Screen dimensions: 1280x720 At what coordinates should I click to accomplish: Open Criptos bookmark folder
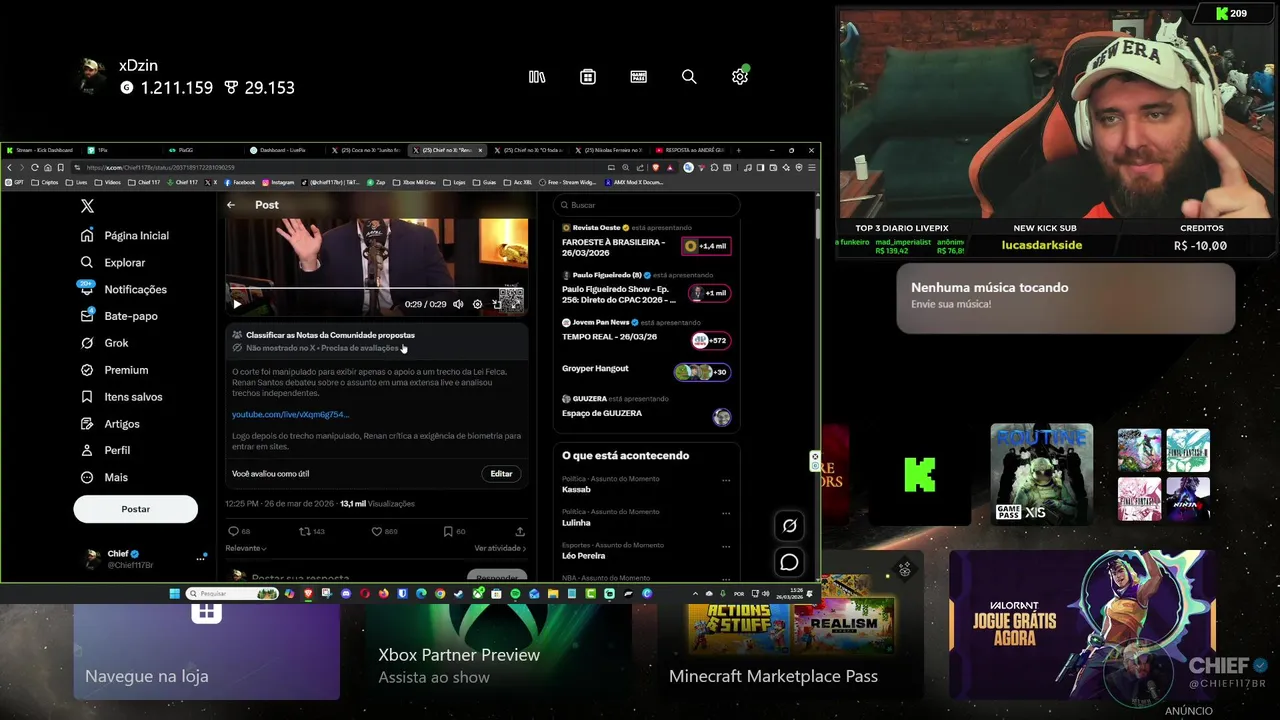[x=45, y=182]
